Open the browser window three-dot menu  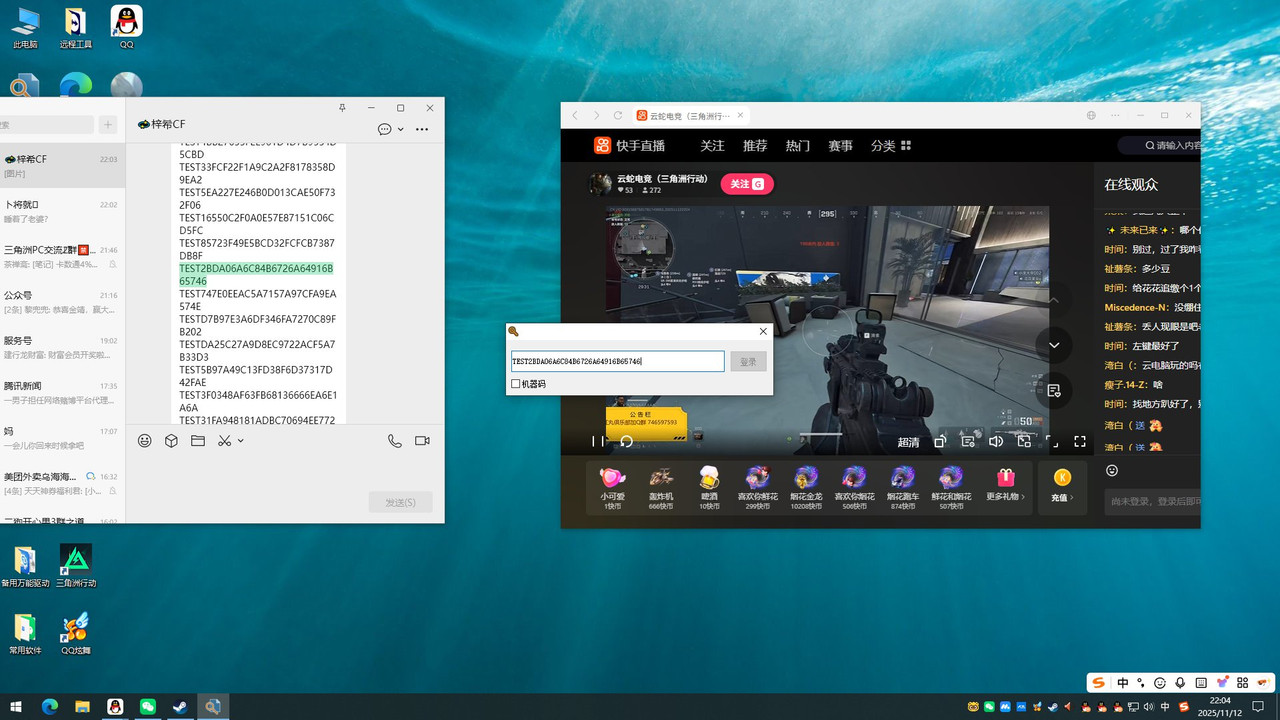pyautogui.click(x=1115, y=115)
